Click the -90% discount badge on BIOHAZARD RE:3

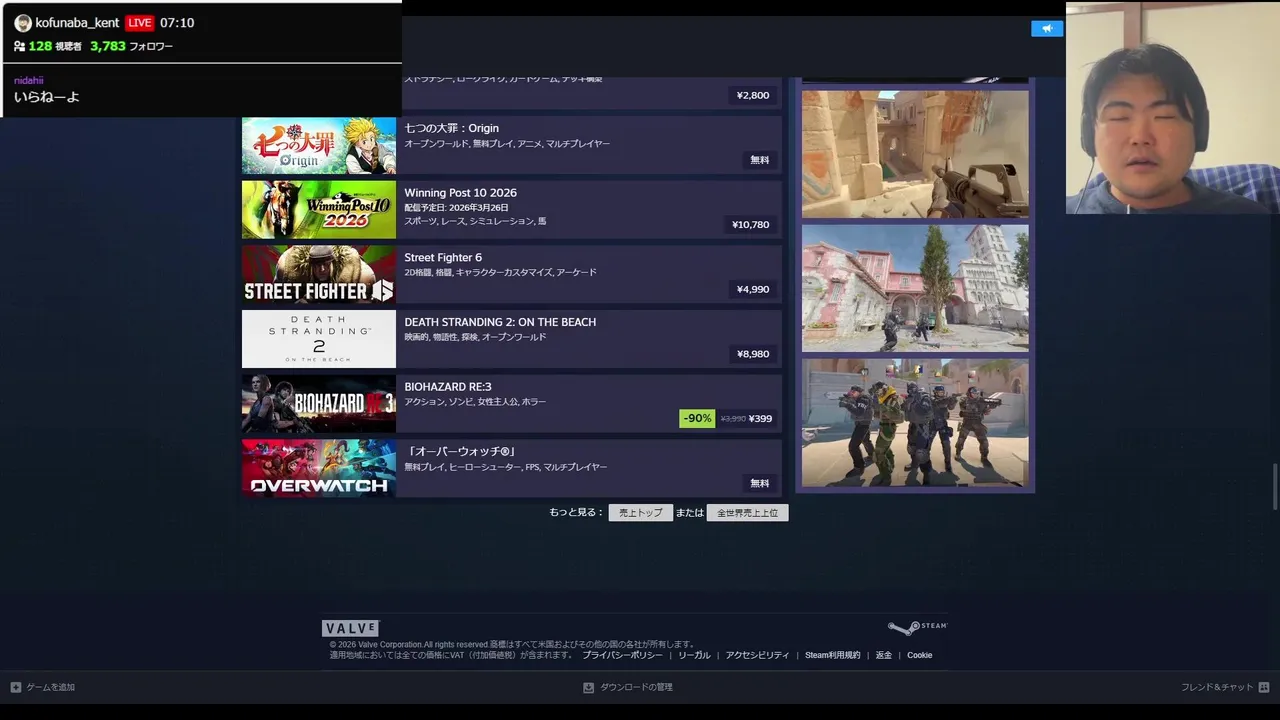click(697, 418)
